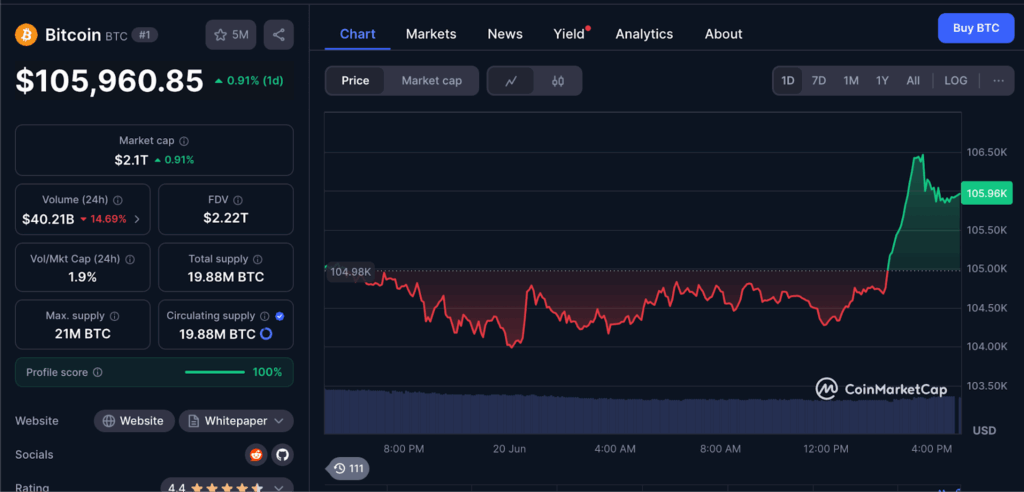1024x492 pixels.
Task: Toggle LOG scale on chart
Action: pyautogui.click(x=955, y=81)
